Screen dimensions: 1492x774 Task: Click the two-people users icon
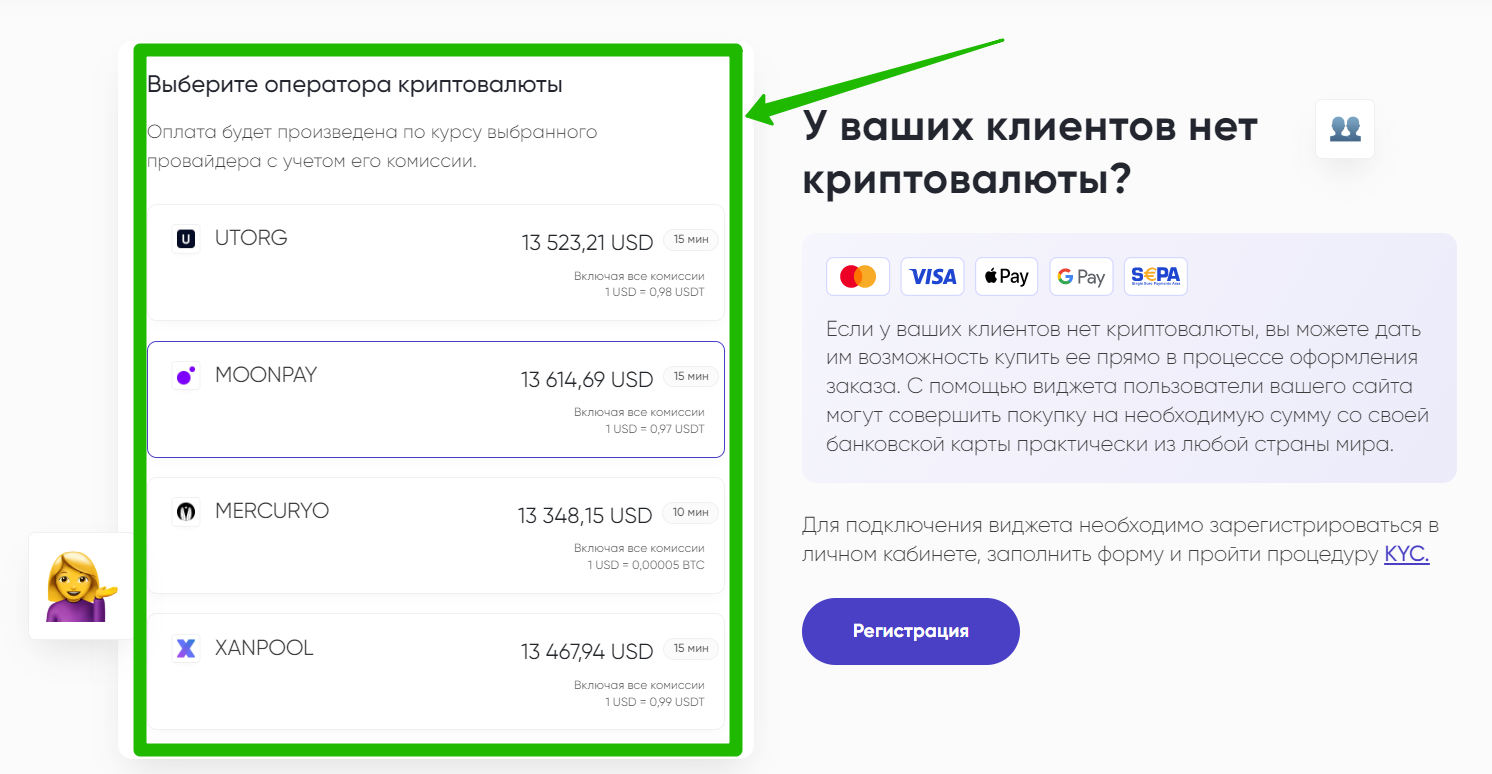(1345, 129)
